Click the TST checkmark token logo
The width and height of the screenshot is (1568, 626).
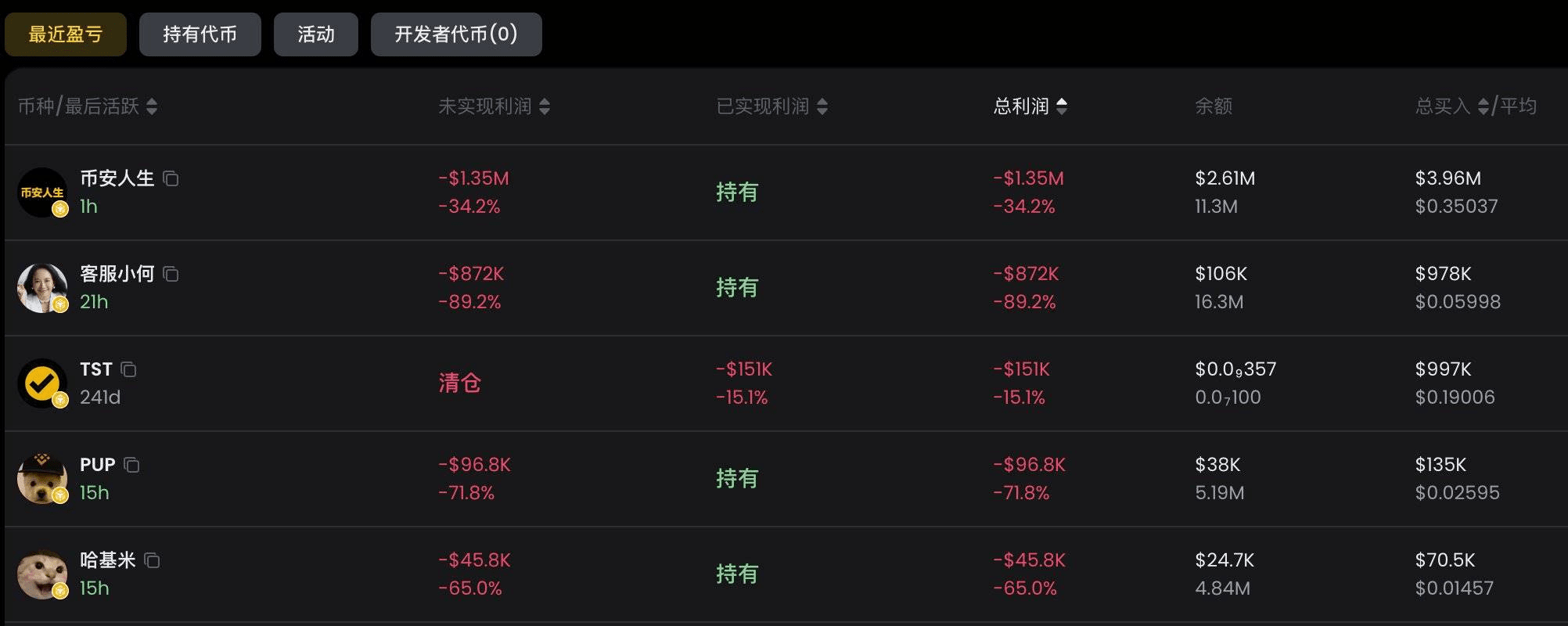[42, 383]
